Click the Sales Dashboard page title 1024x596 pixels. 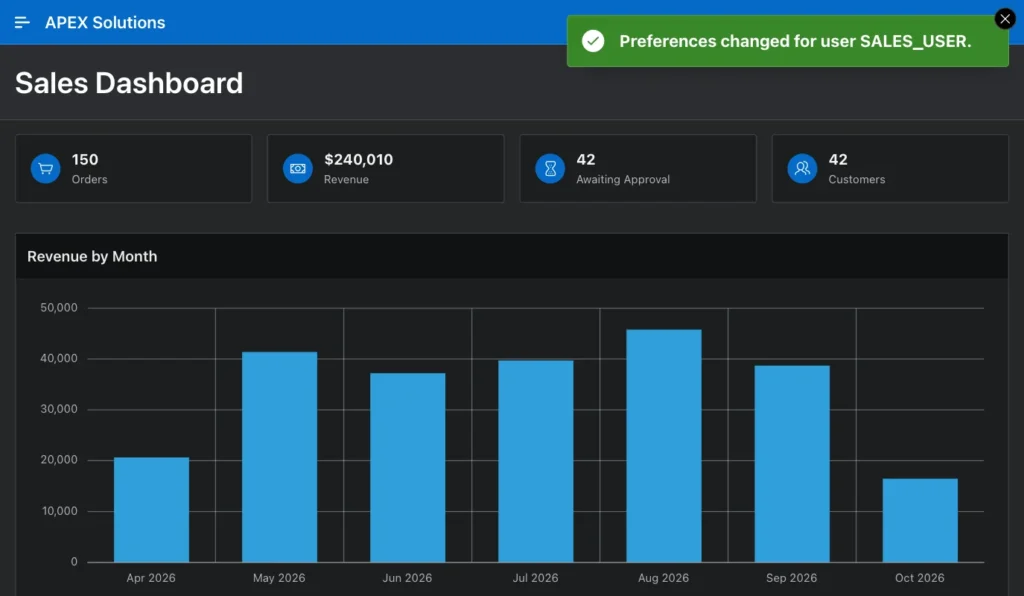[x=129, y=83]
